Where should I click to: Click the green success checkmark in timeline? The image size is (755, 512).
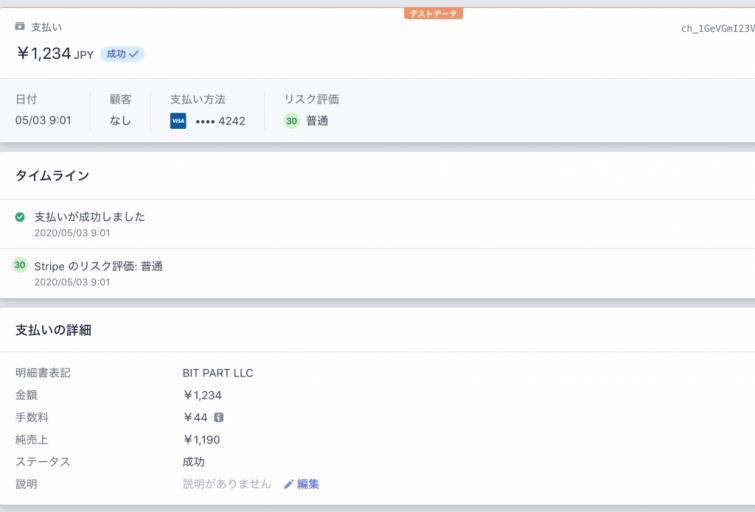coord(20,217)
